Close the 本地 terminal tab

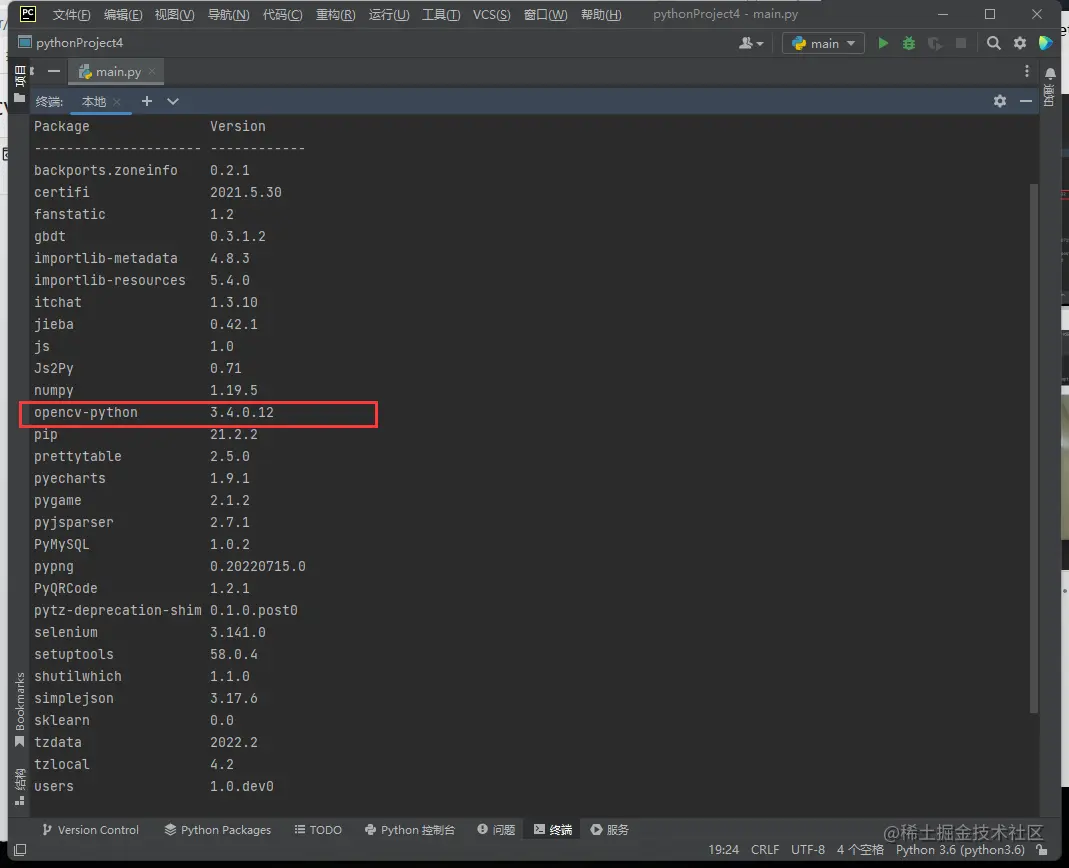117,102
